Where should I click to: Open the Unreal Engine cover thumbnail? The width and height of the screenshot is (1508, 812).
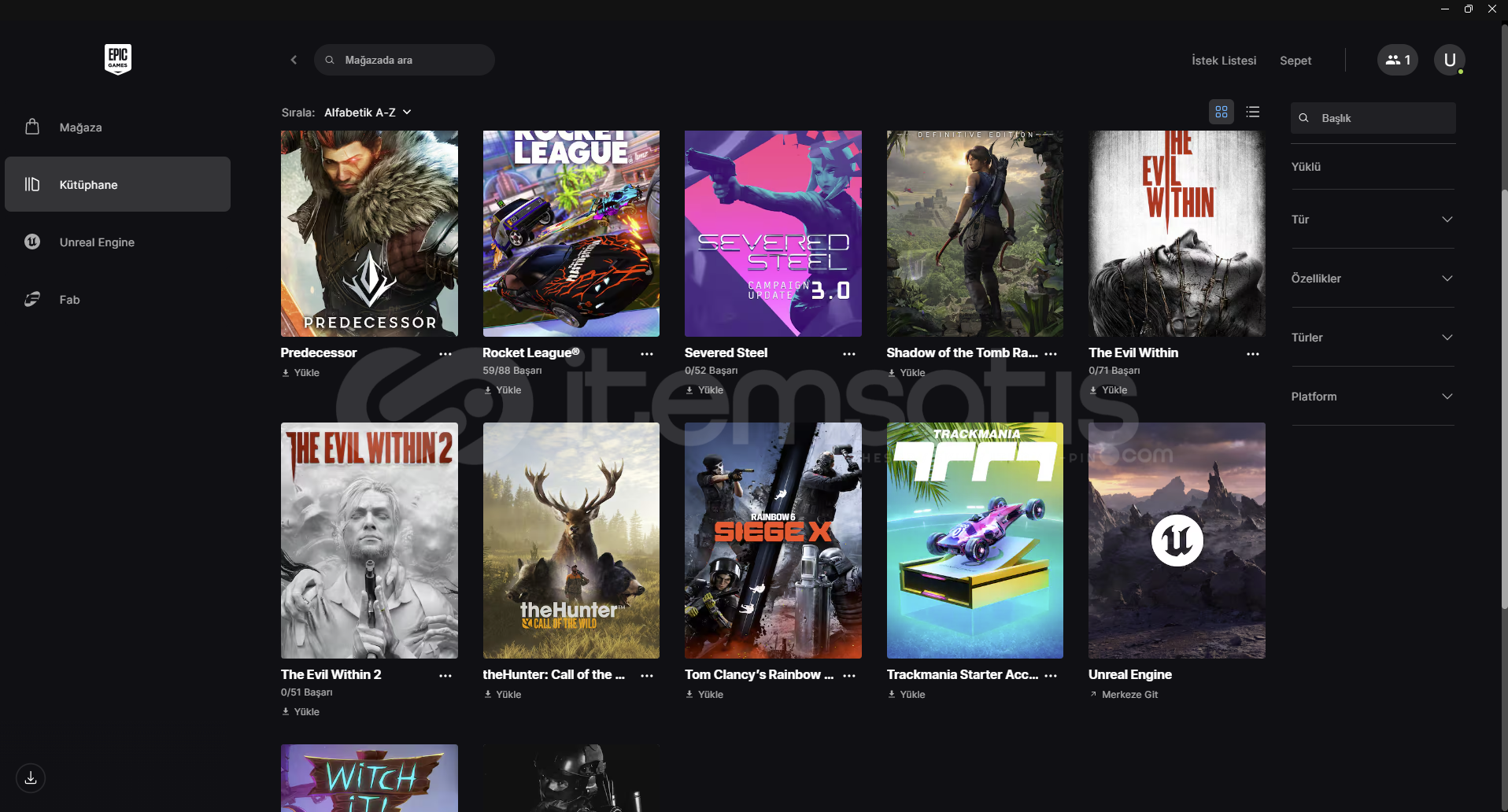(x=1177, y=541)
